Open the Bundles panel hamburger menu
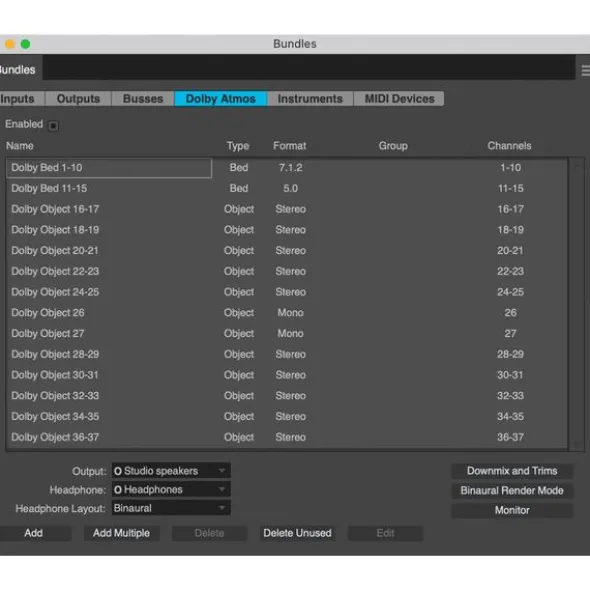This screenshot has height=591, width=590. point(585,70)
